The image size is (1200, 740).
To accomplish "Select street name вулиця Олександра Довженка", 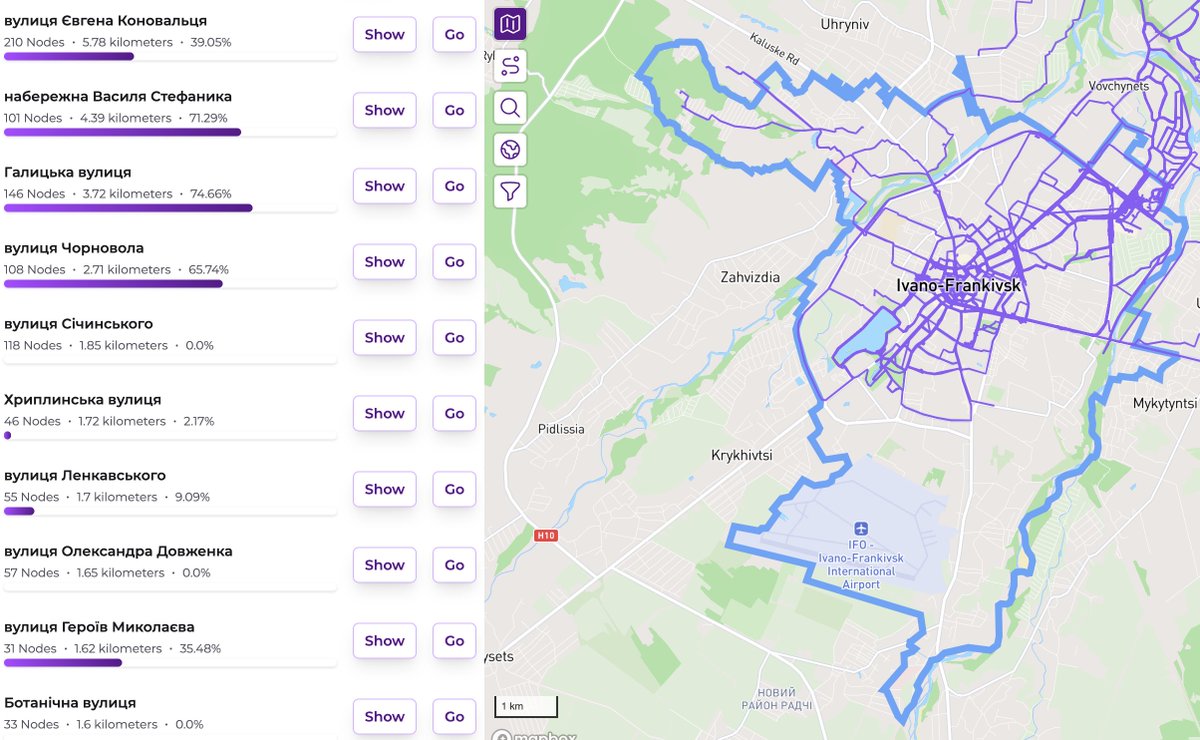I will coord(119,551).
